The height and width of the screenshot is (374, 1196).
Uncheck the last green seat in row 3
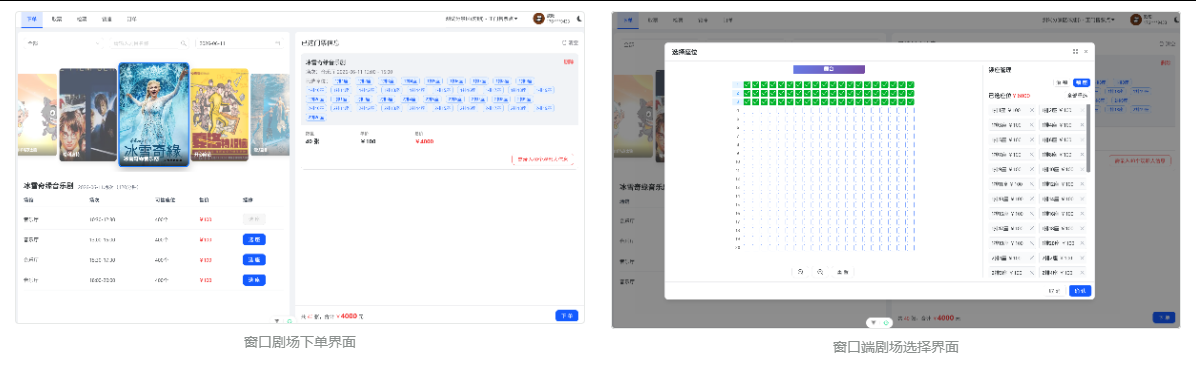pos(911,102)
